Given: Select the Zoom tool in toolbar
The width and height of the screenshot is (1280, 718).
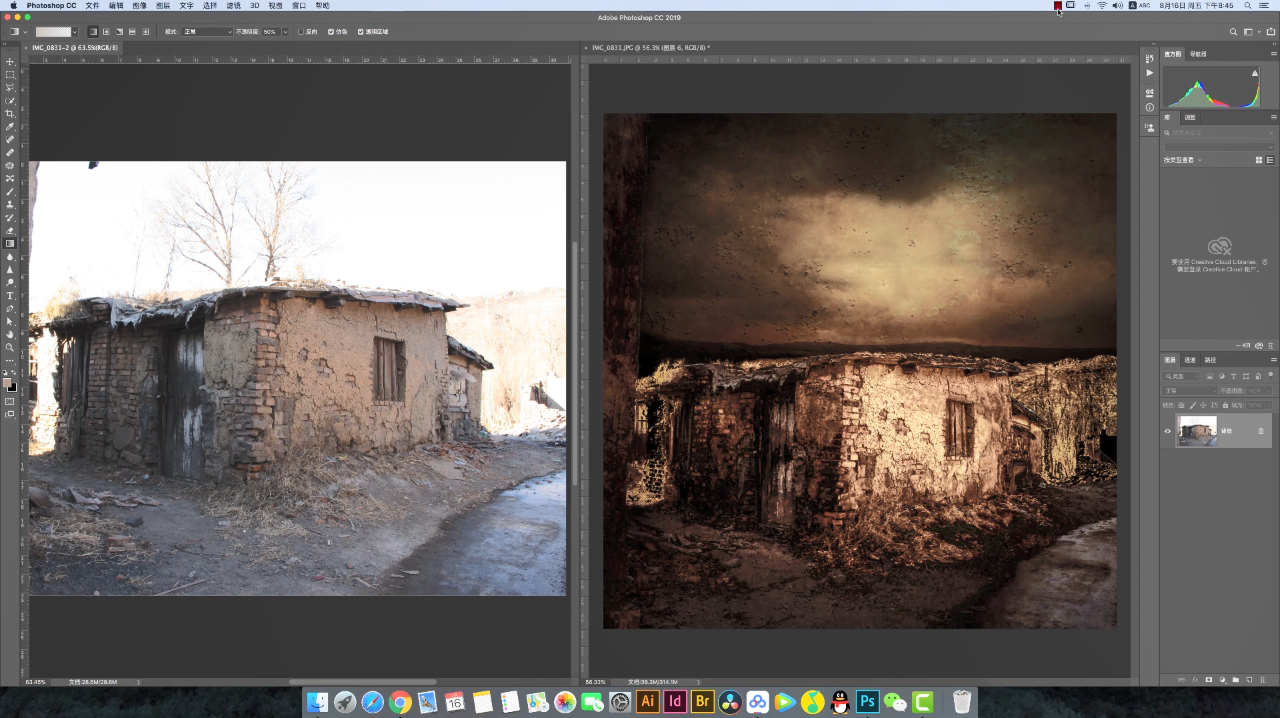Looking at the screenshot, I should point(10,347).
